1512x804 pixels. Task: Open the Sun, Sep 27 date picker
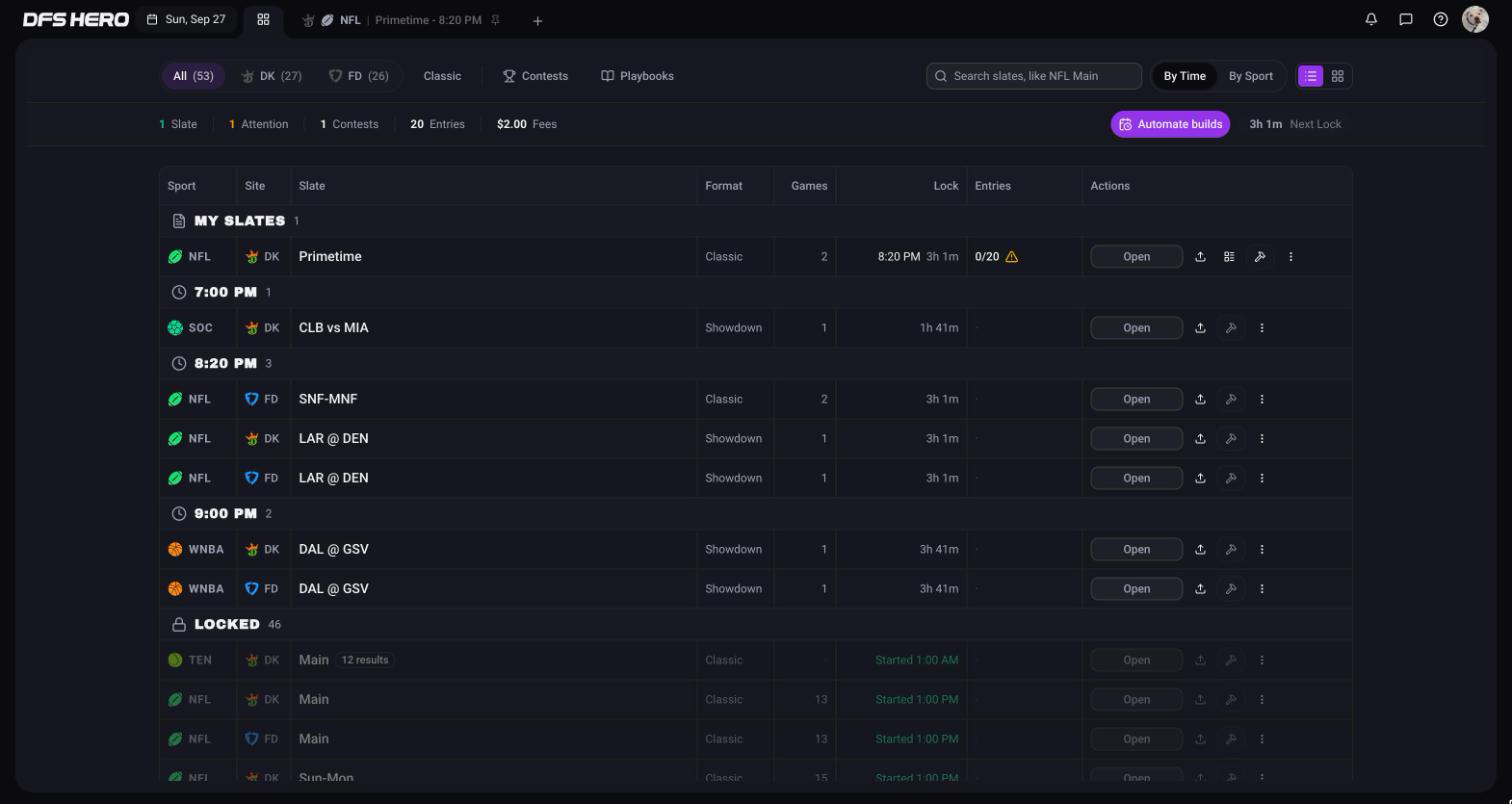tap(186, 19)
